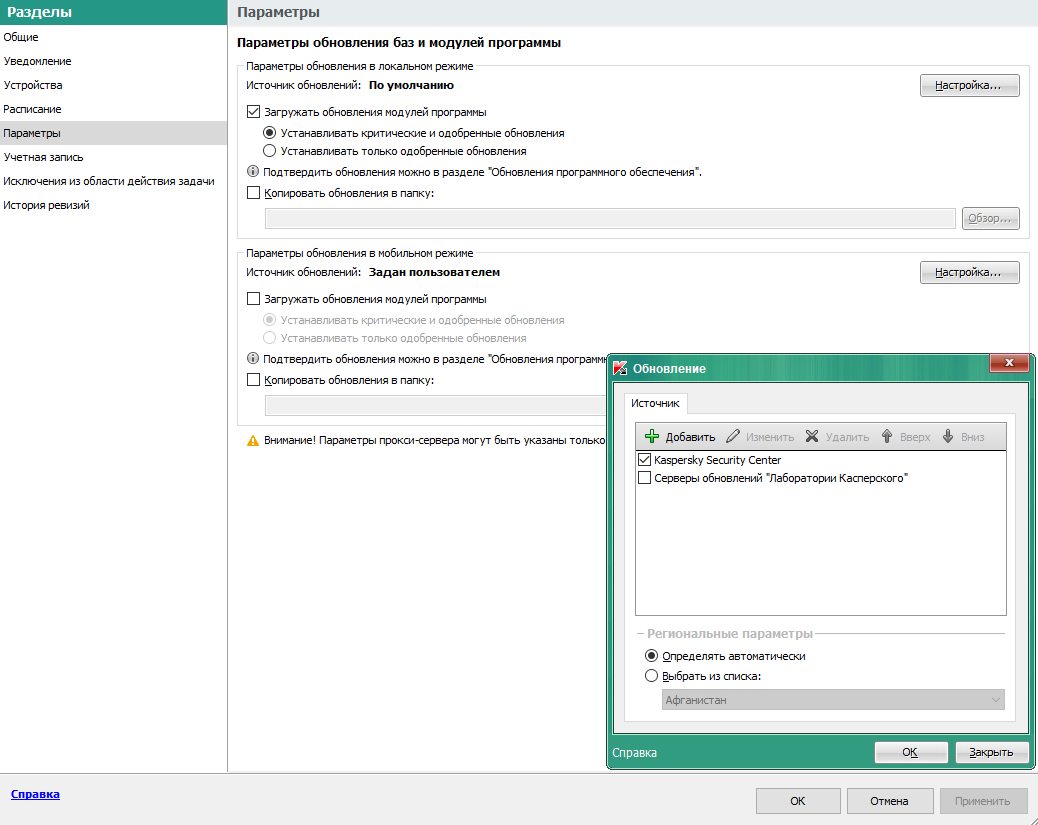Image resolution: width=1038 pixels, height=825 pixels.
Task: Click the local mode folder path field
Action: coord(610,218)
